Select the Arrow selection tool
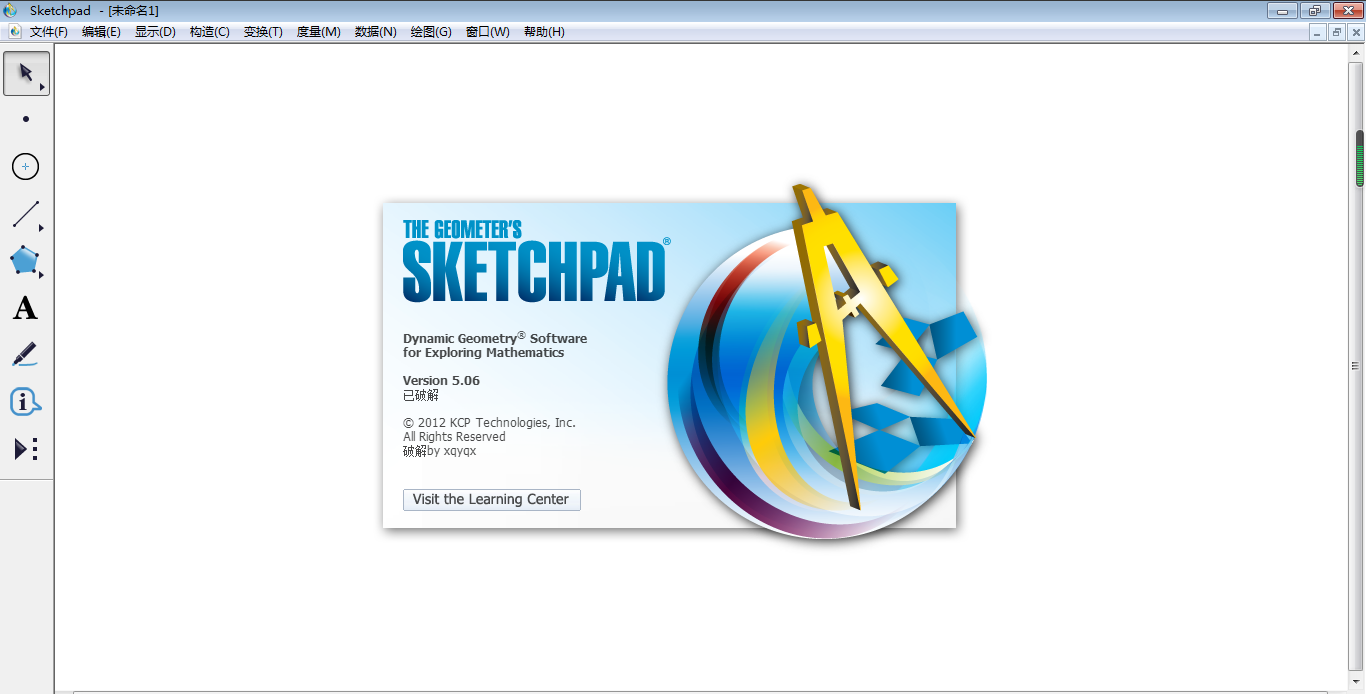The width and height of the screenshot is (1366, 694). click(26, 73)
